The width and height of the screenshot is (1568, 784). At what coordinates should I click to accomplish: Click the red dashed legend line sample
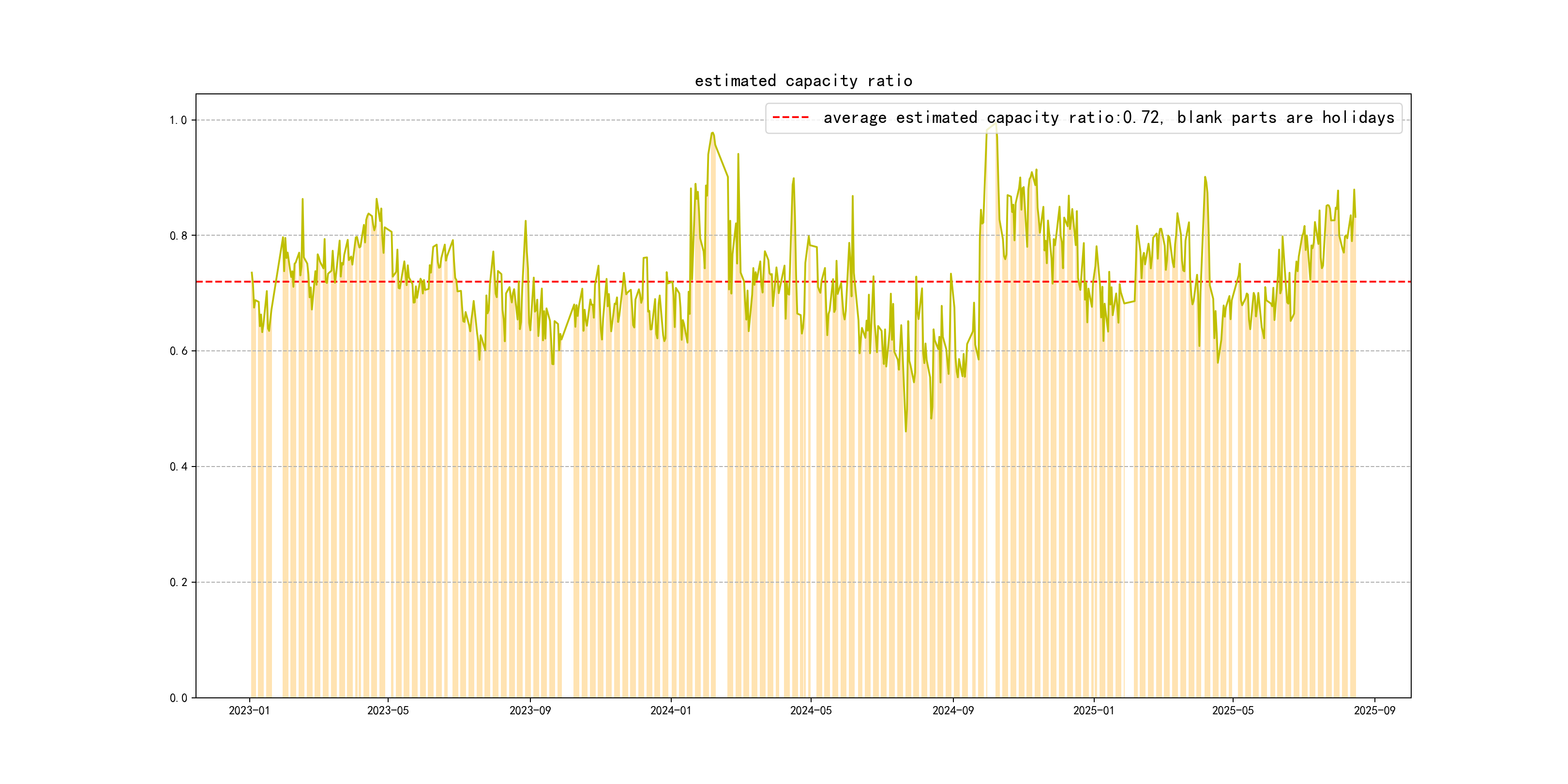[x=790, y=118]
